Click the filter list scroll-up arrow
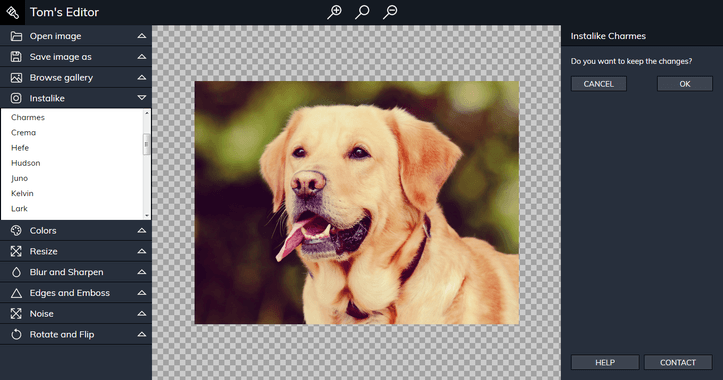Image resolution: width=723 pixels, height=380 pixels. coord(147,113)
